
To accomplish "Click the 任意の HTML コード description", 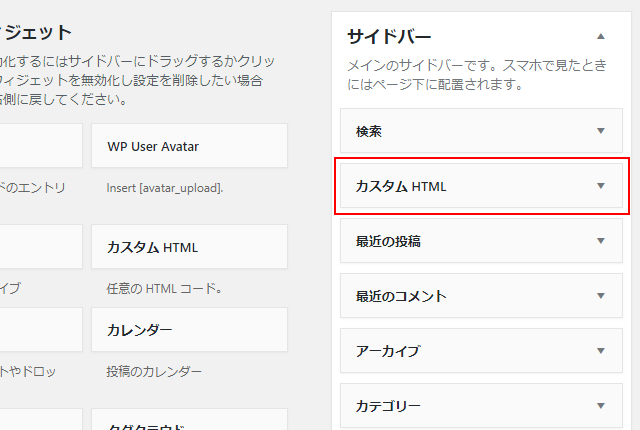I will coord(164,290).
